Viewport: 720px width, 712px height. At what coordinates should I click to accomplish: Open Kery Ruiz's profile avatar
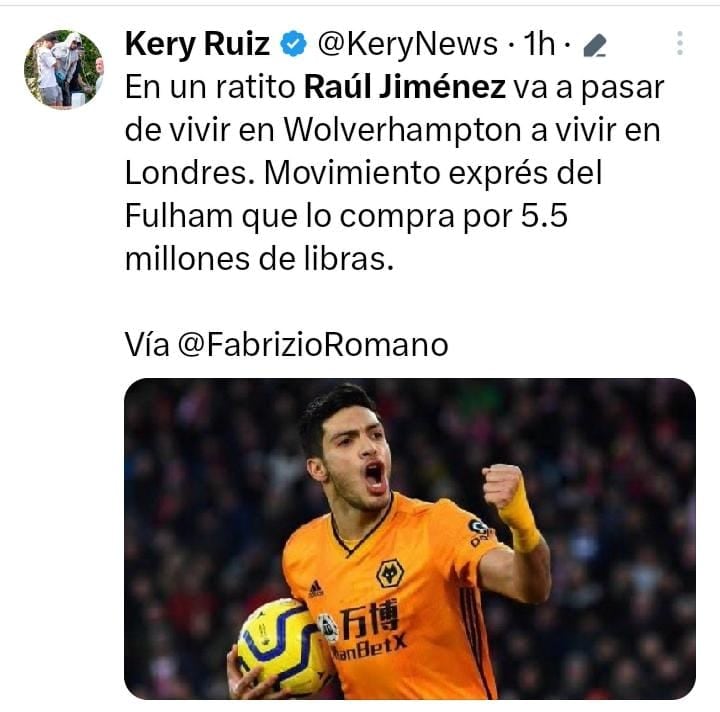pos(64,69)
